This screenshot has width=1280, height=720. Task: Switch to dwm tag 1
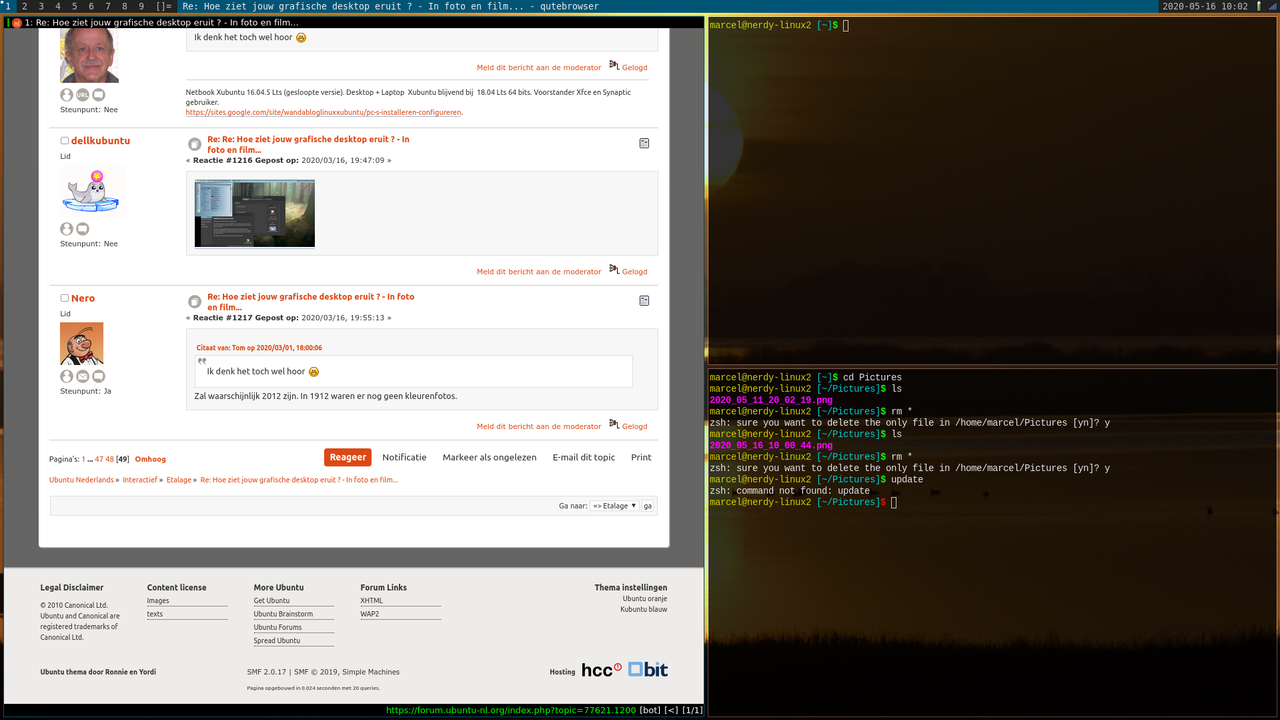(x=9, y=6)
